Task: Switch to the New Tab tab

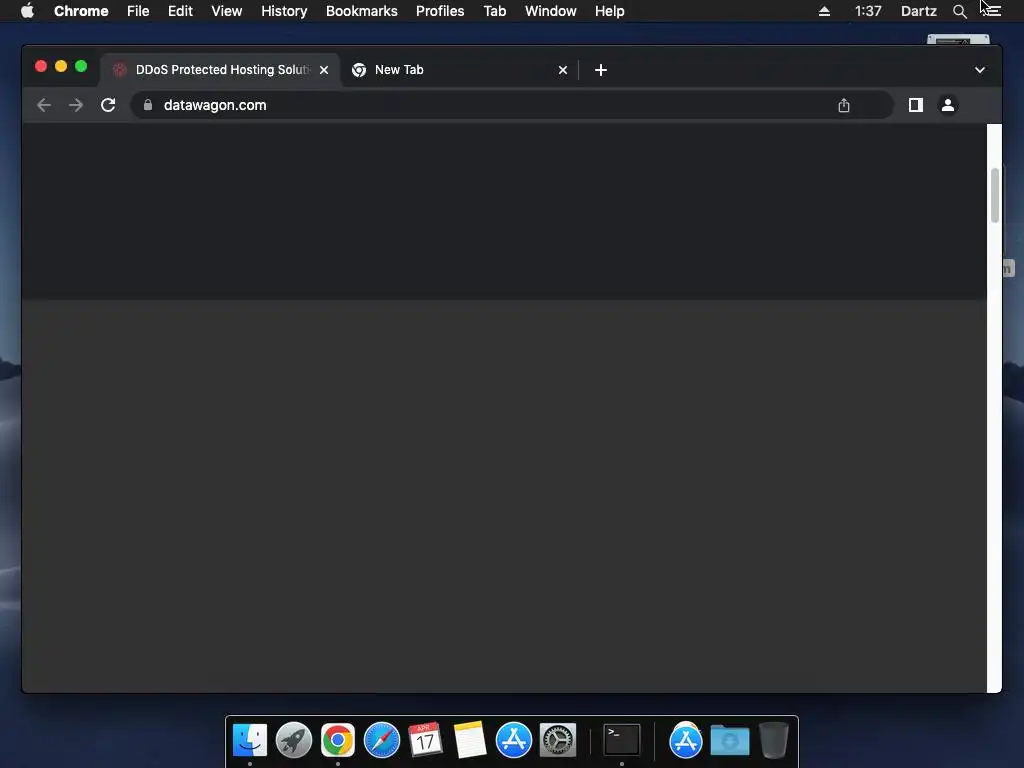Action: point(459,70)
